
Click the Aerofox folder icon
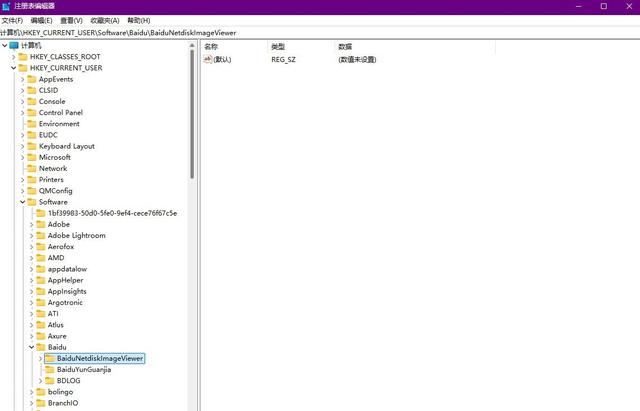pyautogui.click(x=41, y=247)
